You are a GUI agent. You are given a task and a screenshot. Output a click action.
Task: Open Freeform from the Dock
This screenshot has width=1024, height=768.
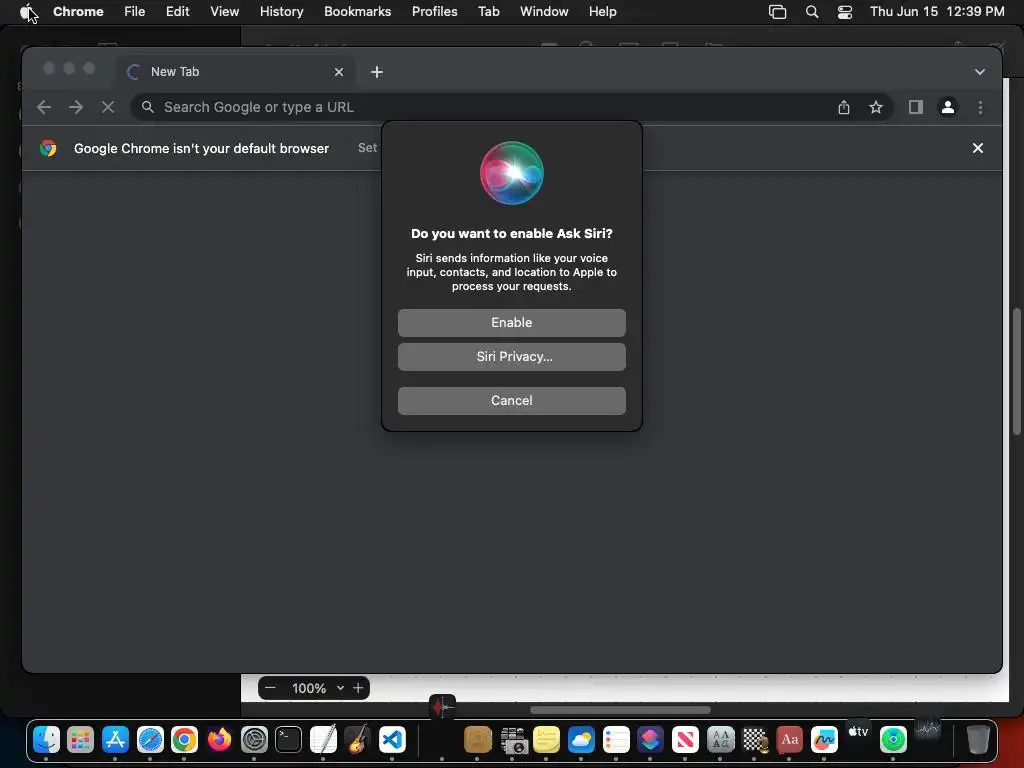824,740
